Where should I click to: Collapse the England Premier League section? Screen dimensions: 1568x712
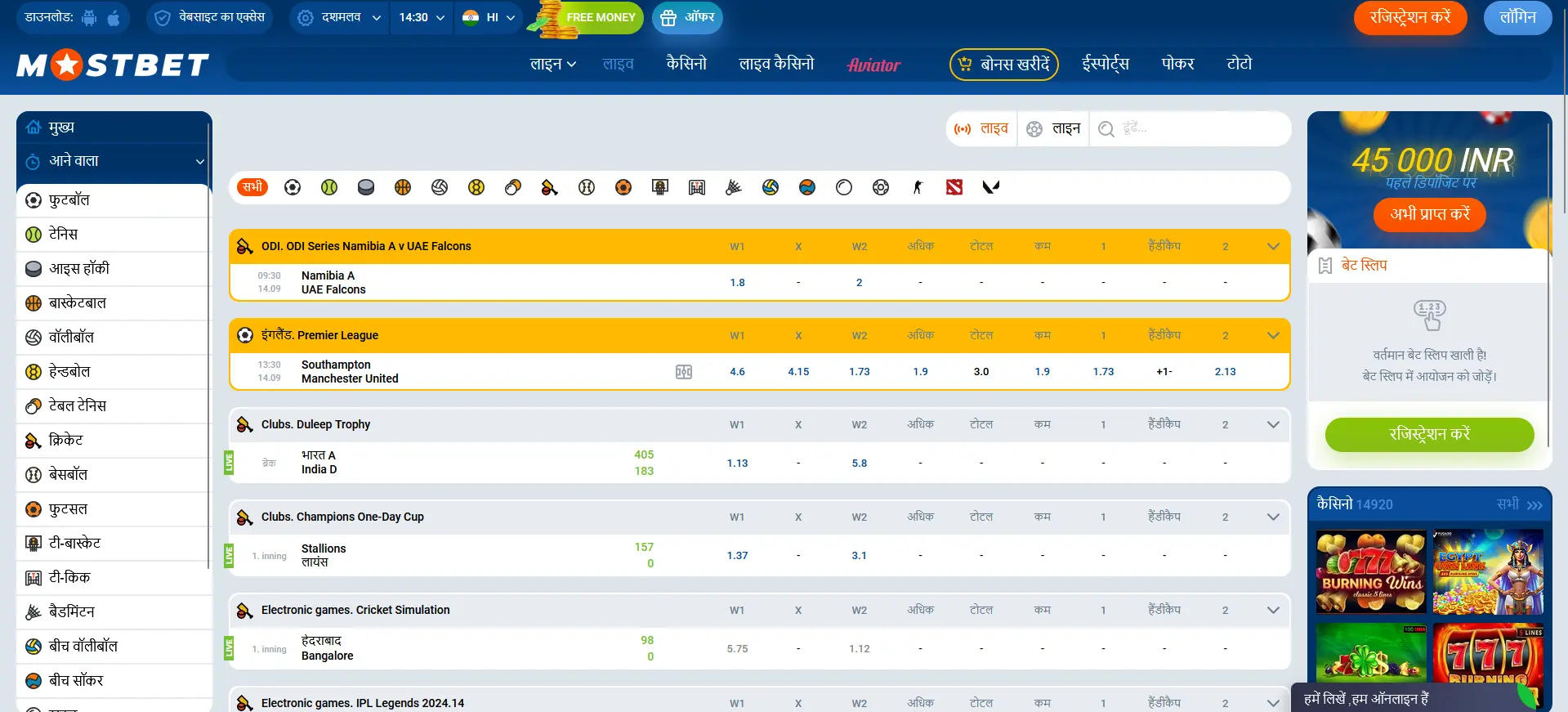[x=1272, y=335]
